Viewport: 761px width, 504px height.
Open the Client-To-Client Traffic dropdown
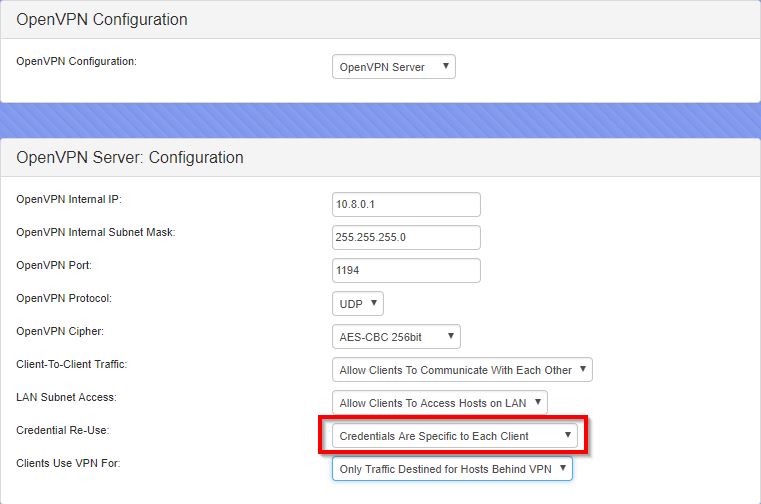[462, 370]
